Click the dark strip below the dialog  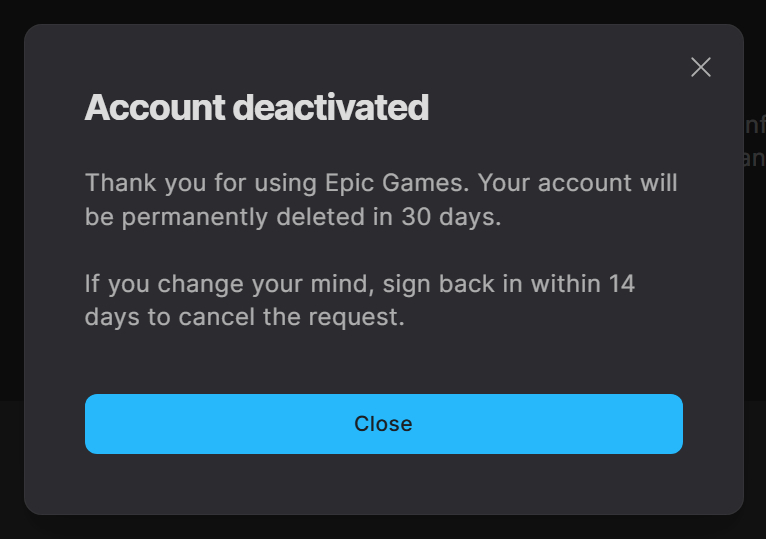(x=383, y=528)
